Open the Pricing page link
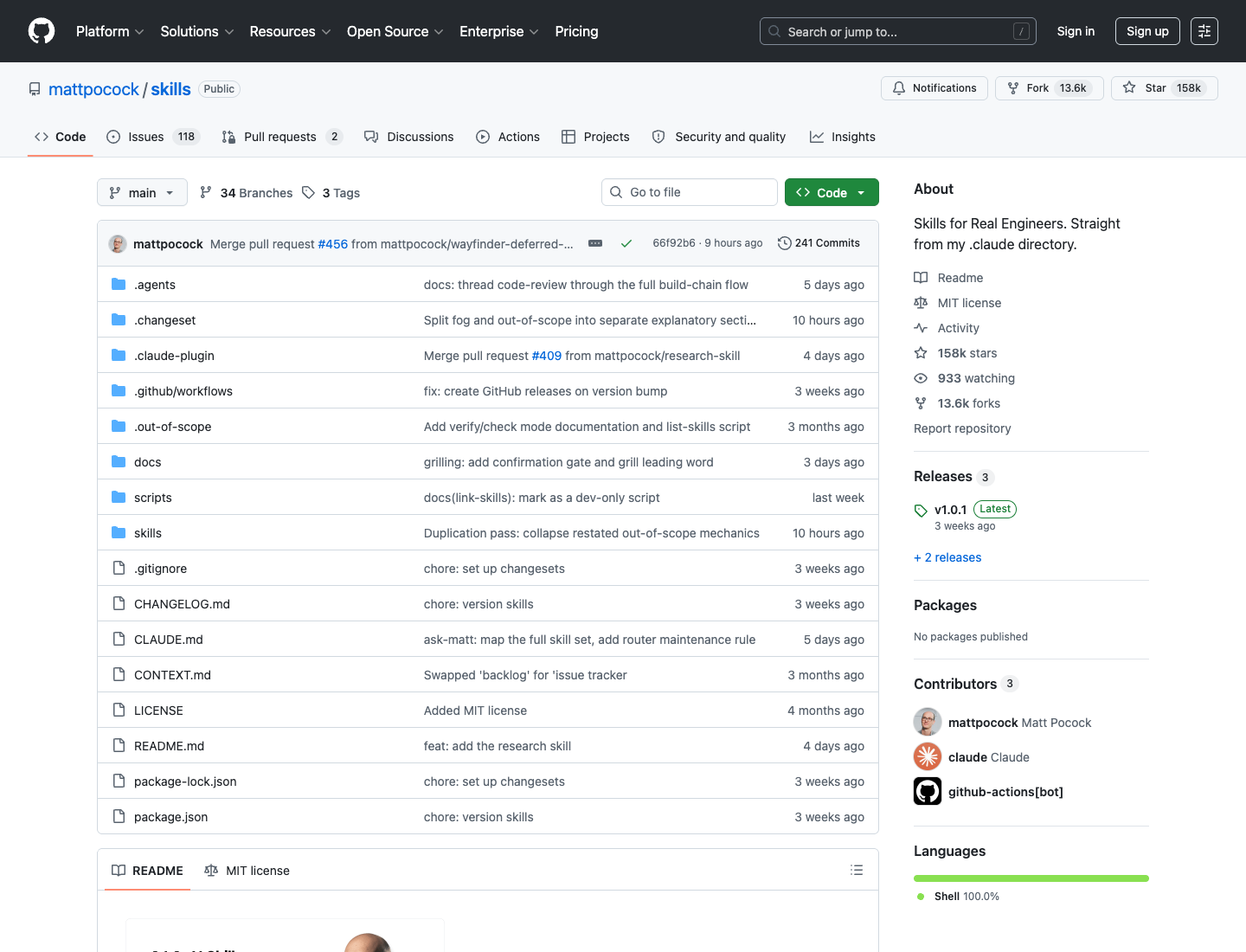1246x952 pixels. click(x=576, y=31)
